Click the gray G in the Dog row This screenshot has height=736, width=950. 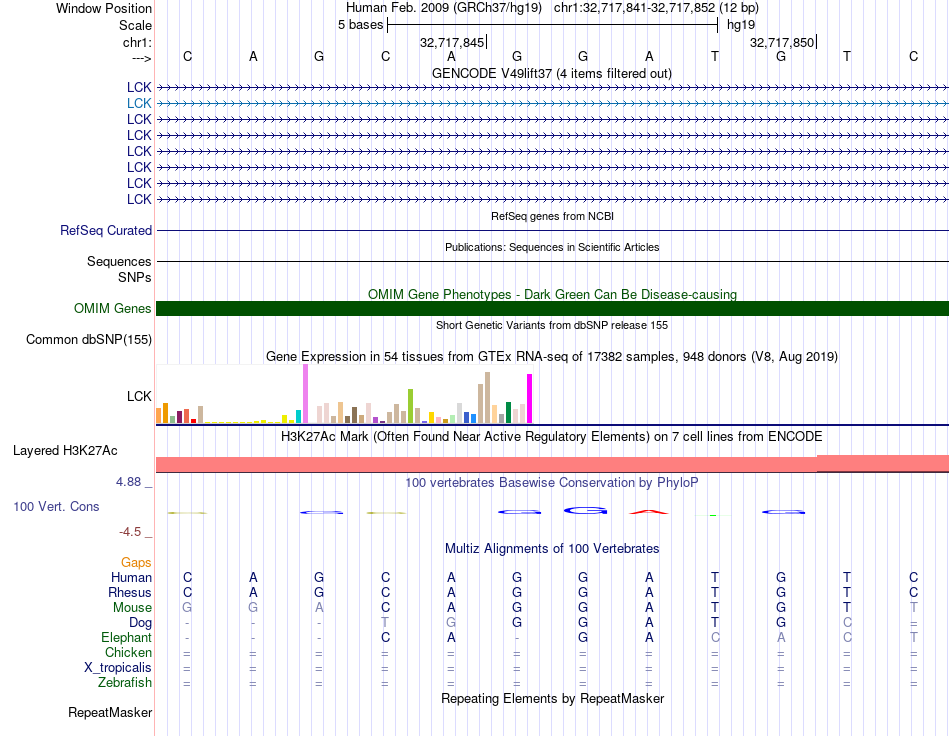(451, 623)
